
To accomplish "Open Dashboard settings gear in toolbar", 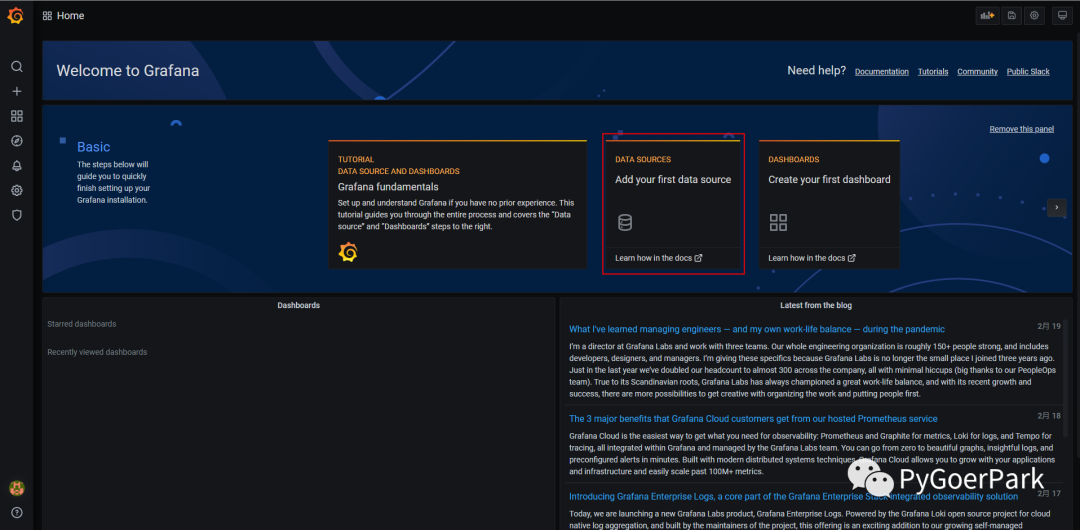I will [x=1034, y=15].
